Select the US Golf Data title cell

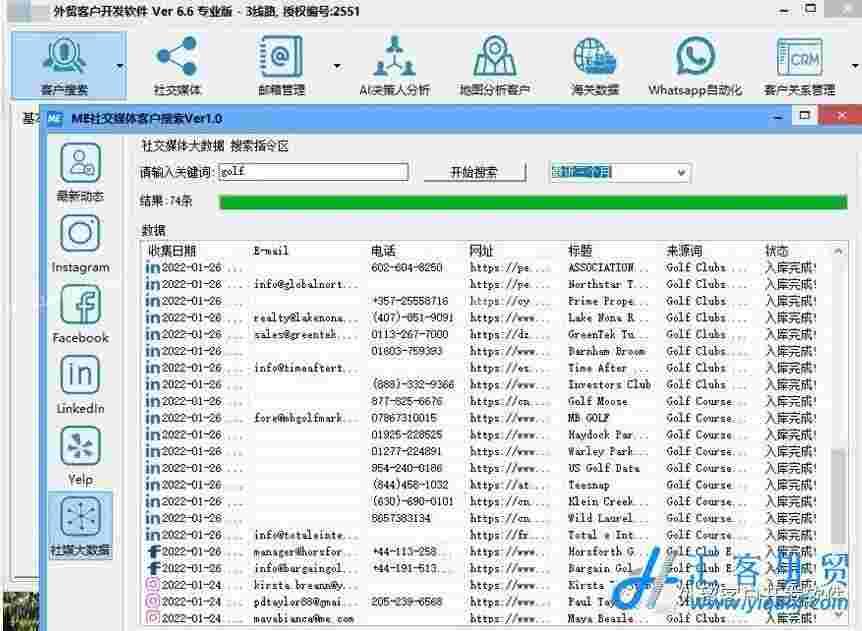[x=604, y=468]
